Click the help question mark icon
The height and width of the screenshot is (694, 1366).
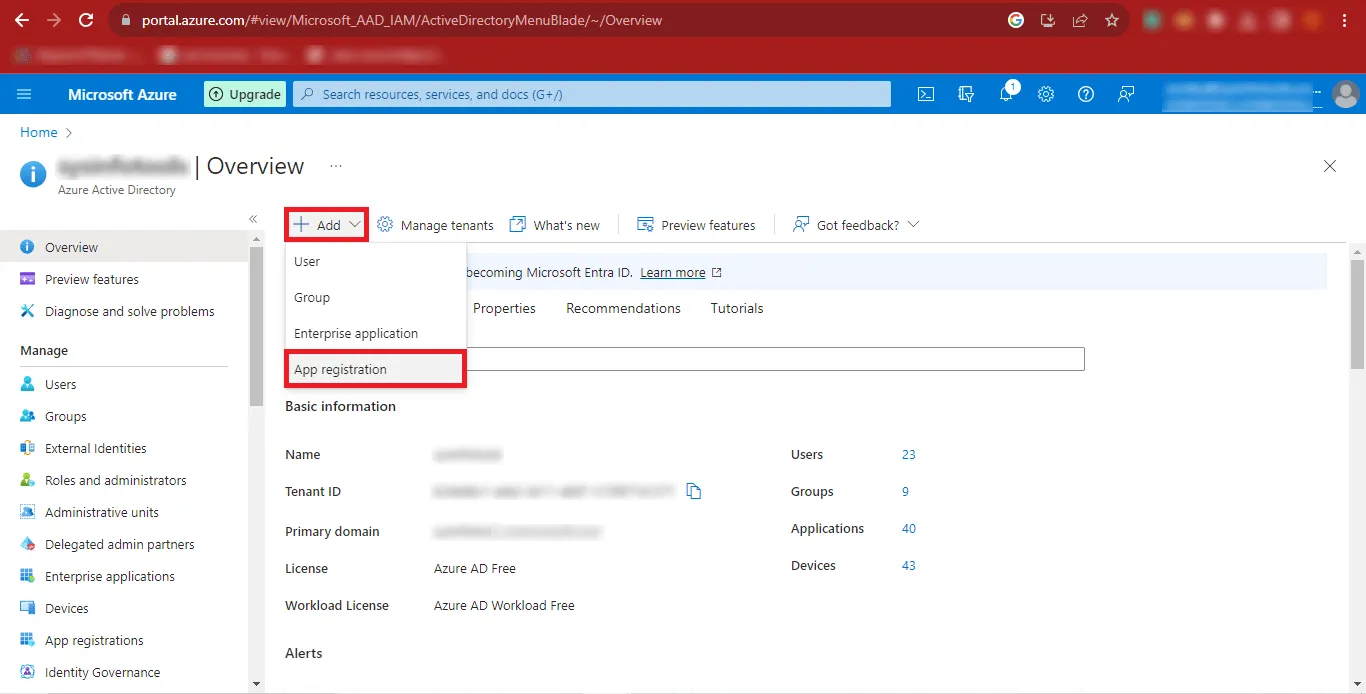[x=1086, y=94]
